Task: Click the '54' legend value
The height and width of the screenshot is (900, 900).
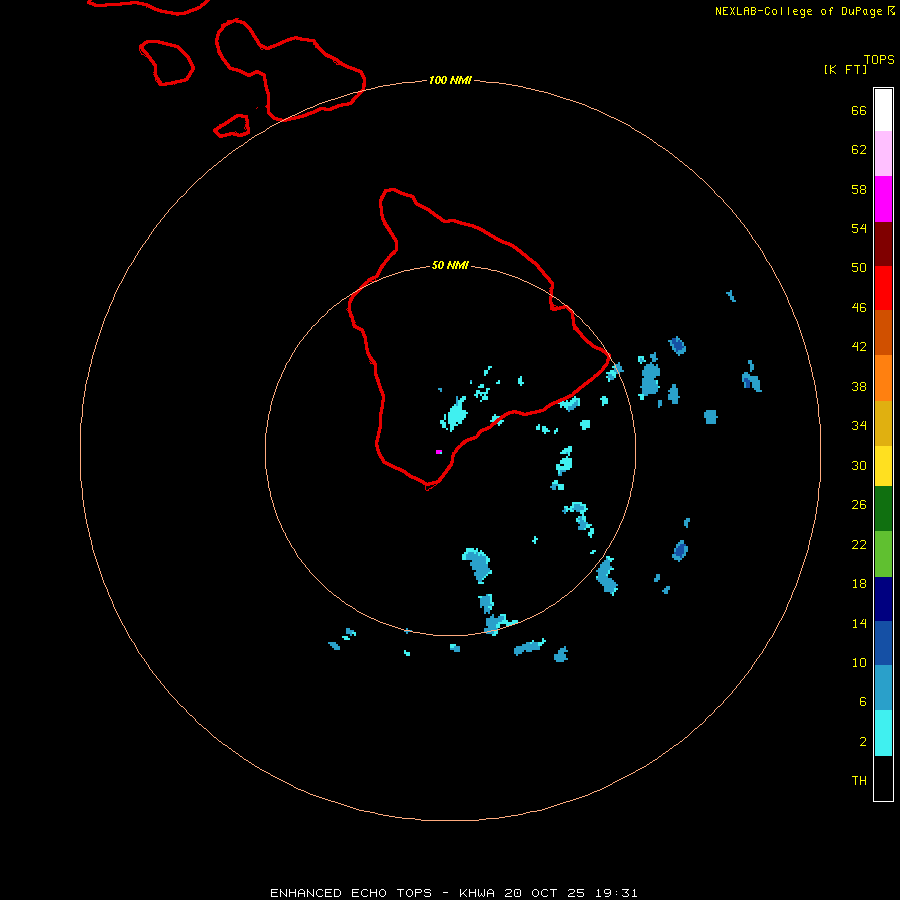Action: [x=859, y=228]
